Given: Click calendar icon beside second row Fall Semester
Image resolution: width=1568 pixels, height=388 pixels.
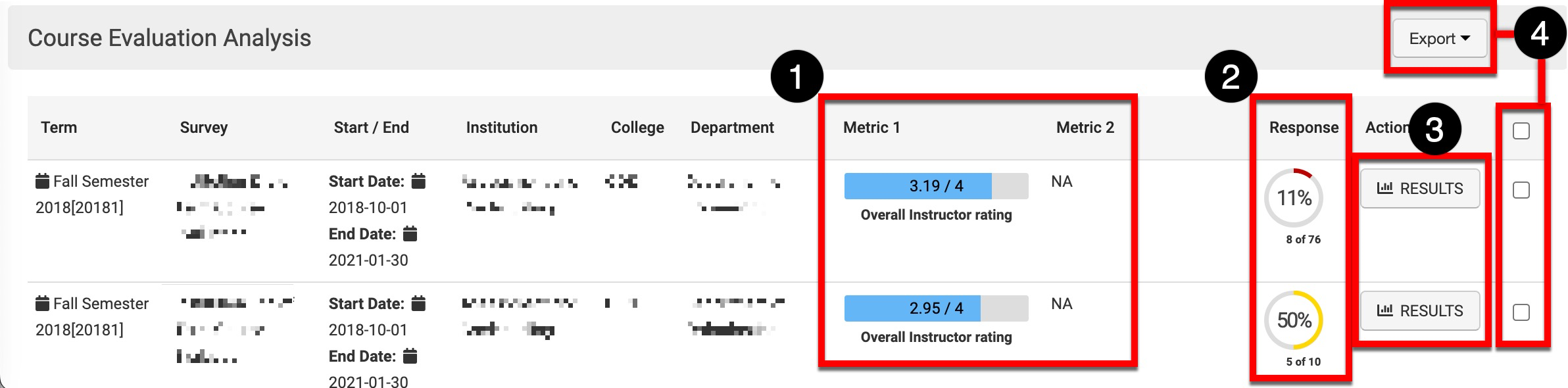Looking at the screenshot, I should (x=42, y=303).
